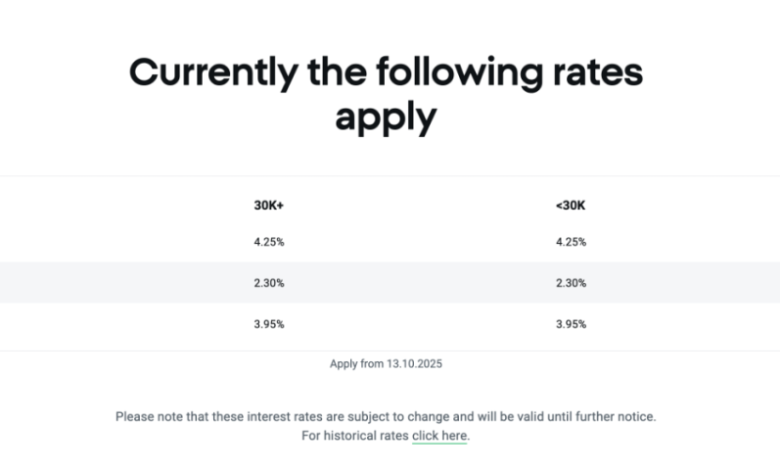Click the <30K column header
Image resolution: width=780 pixels, height=470 pixels.
(x=570, y=205)
